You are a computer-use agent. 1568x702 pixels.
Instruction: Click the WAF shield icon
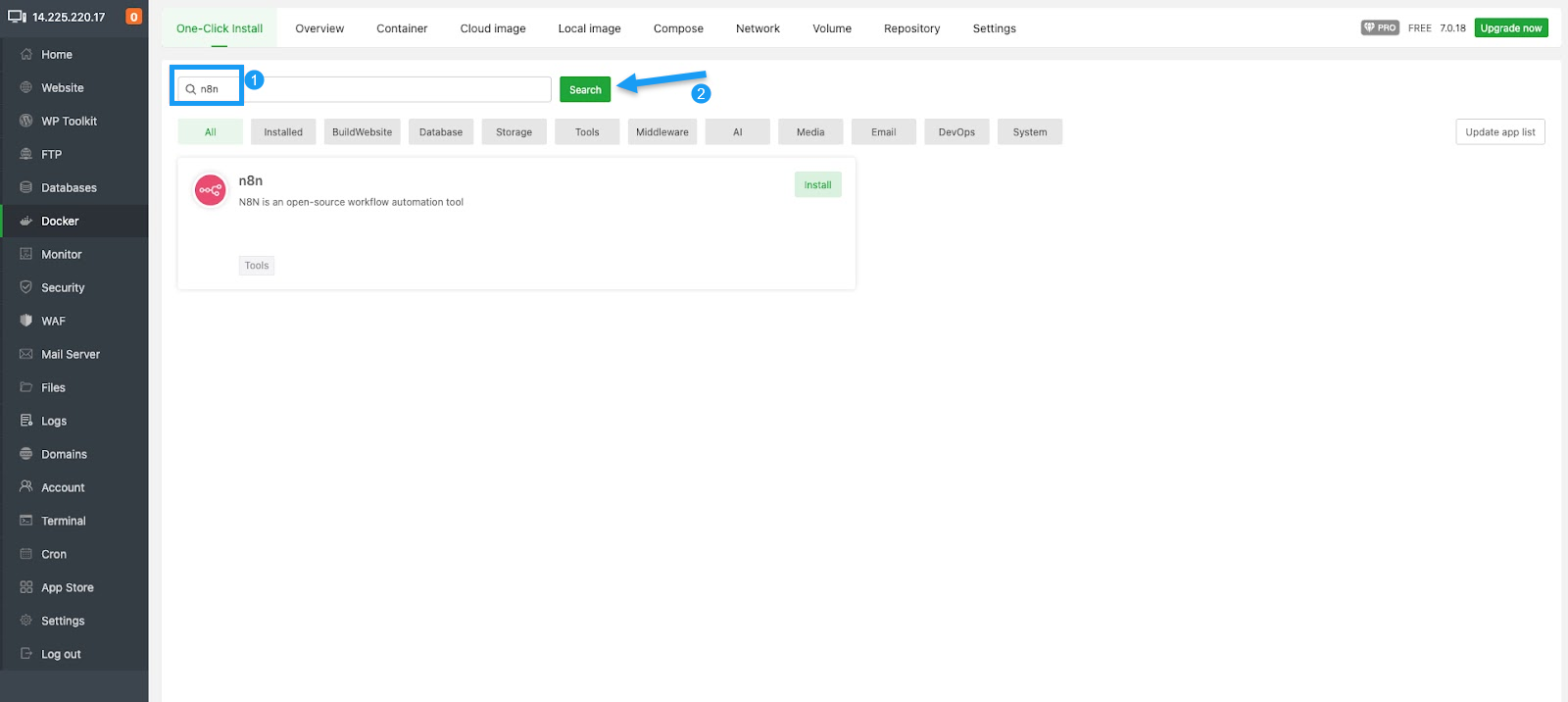pyautogui.click(x=26, y=321)
